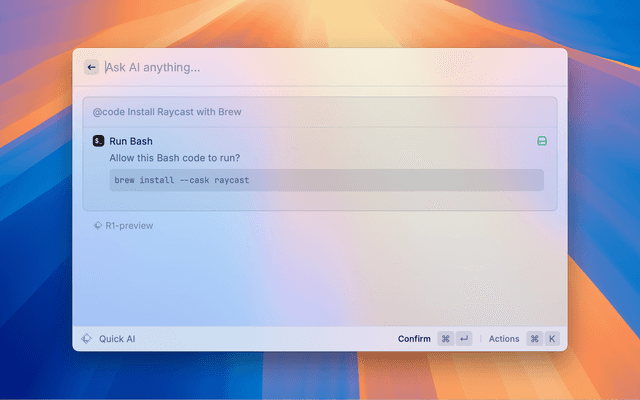
Task: Open the R1-preview model selector label
Action: 129,226
